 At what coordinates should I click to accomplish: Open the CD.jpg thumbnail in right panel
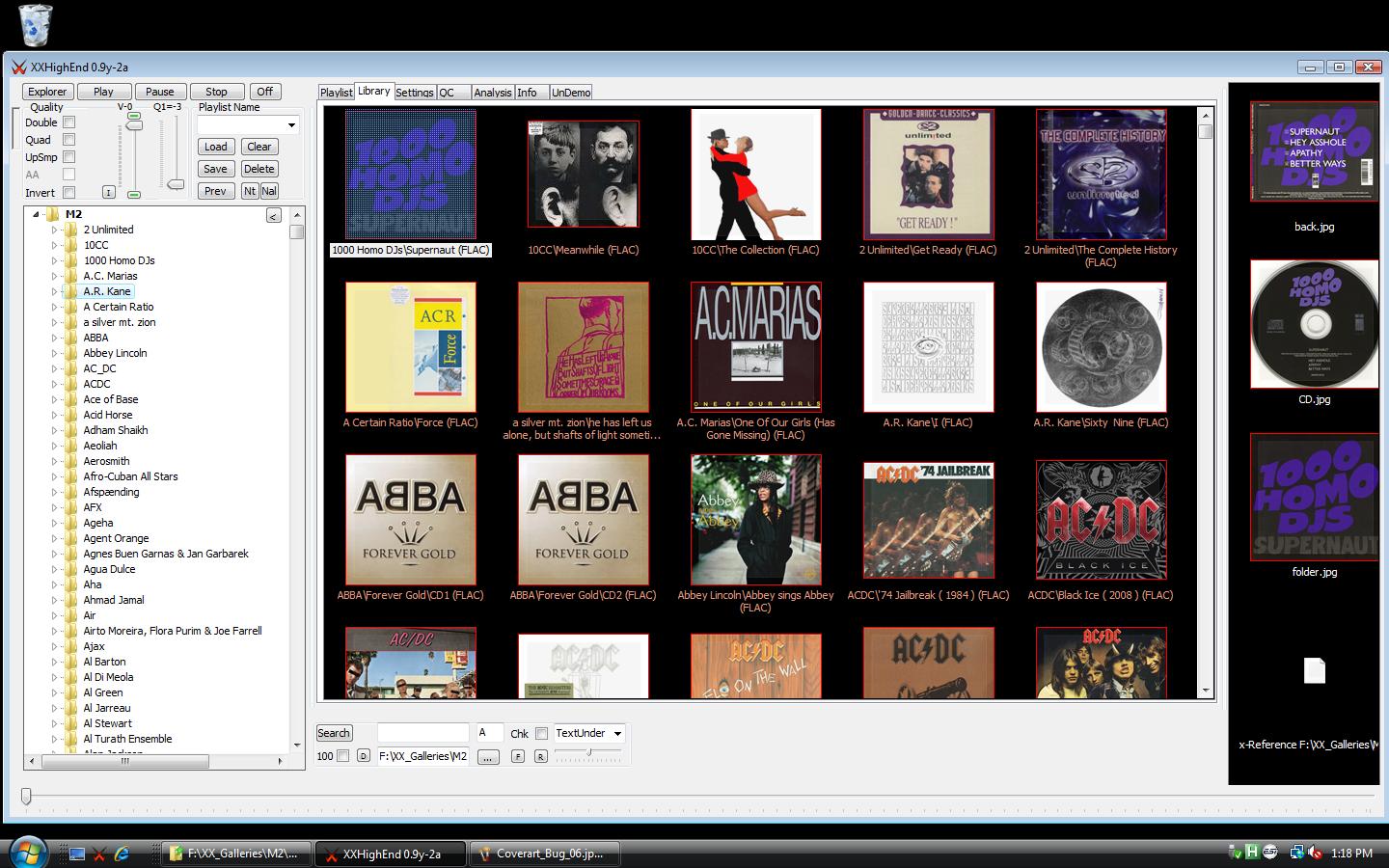[x=1314, y=323]
